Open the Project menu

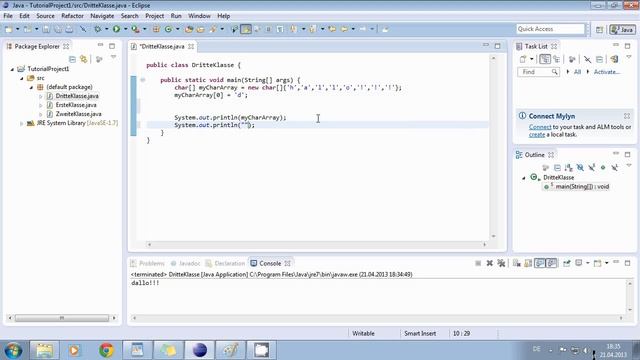[x=155, y=16]
